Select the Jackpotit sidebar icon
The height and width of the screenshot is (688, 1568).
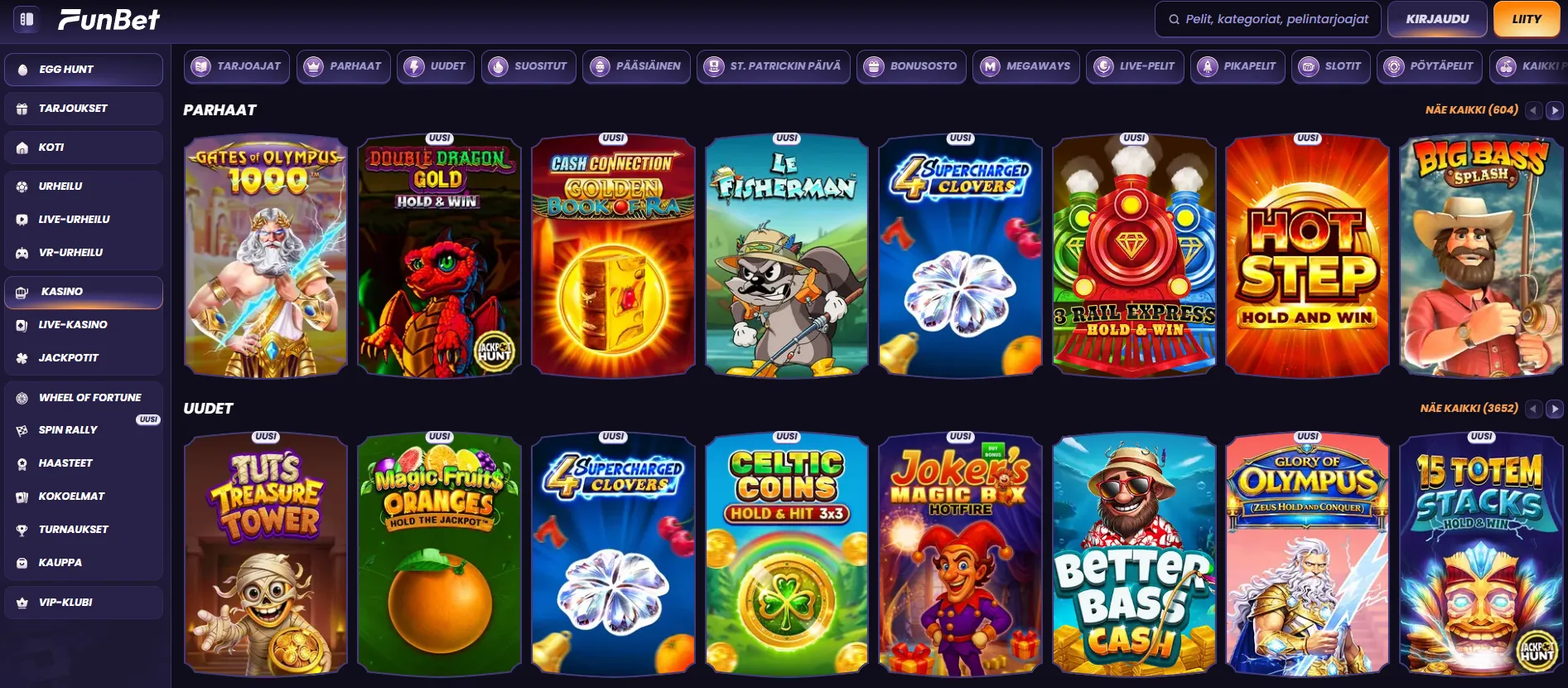pos(22,358)
